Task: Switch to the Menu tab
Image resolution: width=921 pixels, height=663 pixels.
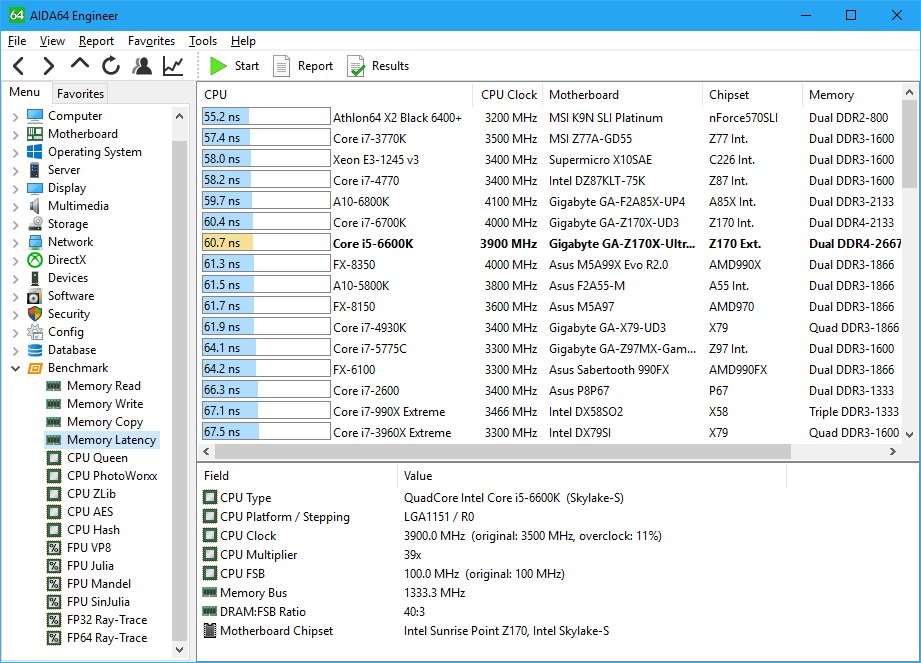Action: click(25, 92)
